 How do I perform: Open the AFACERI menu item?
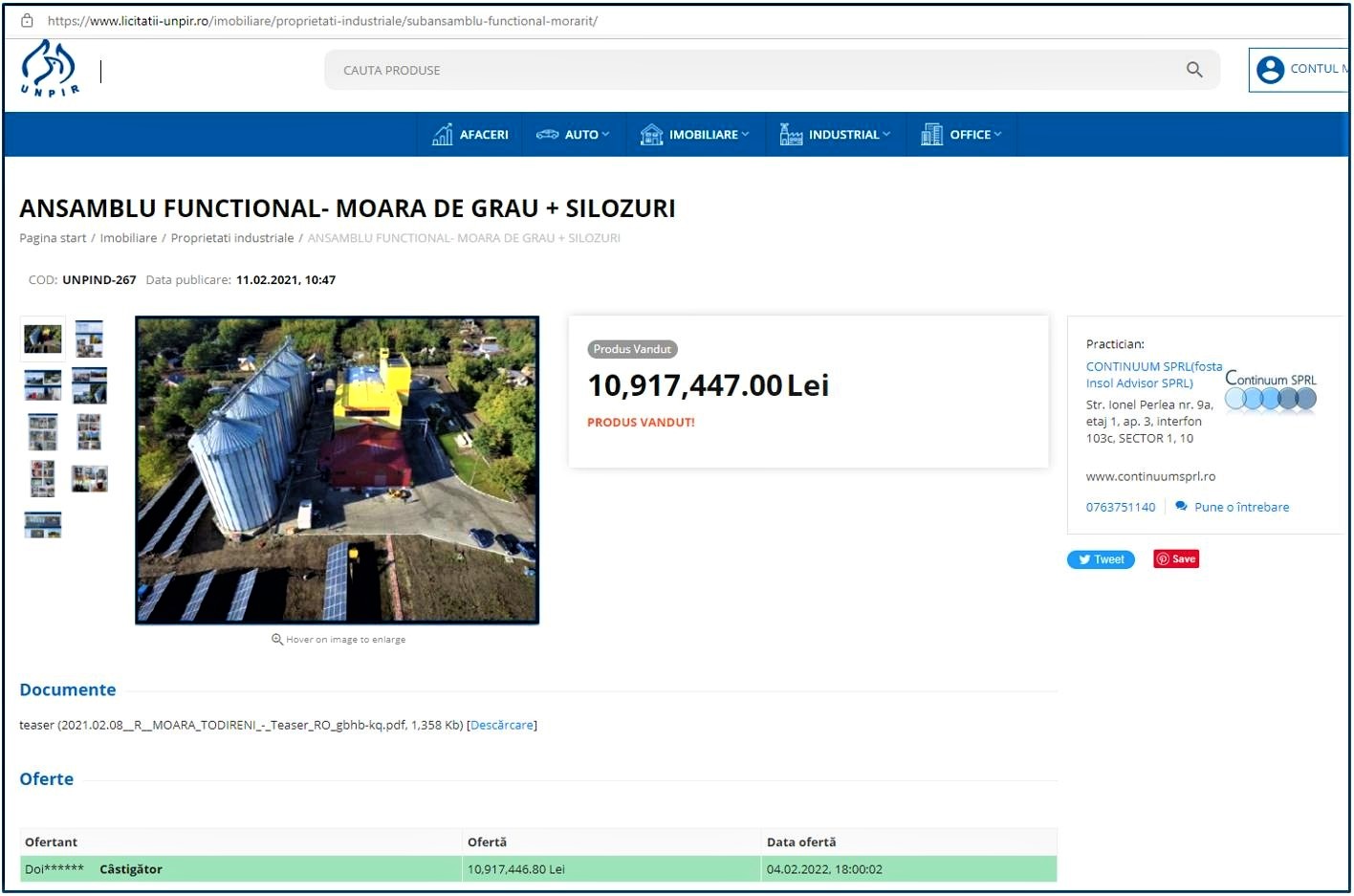coord(484,135)
